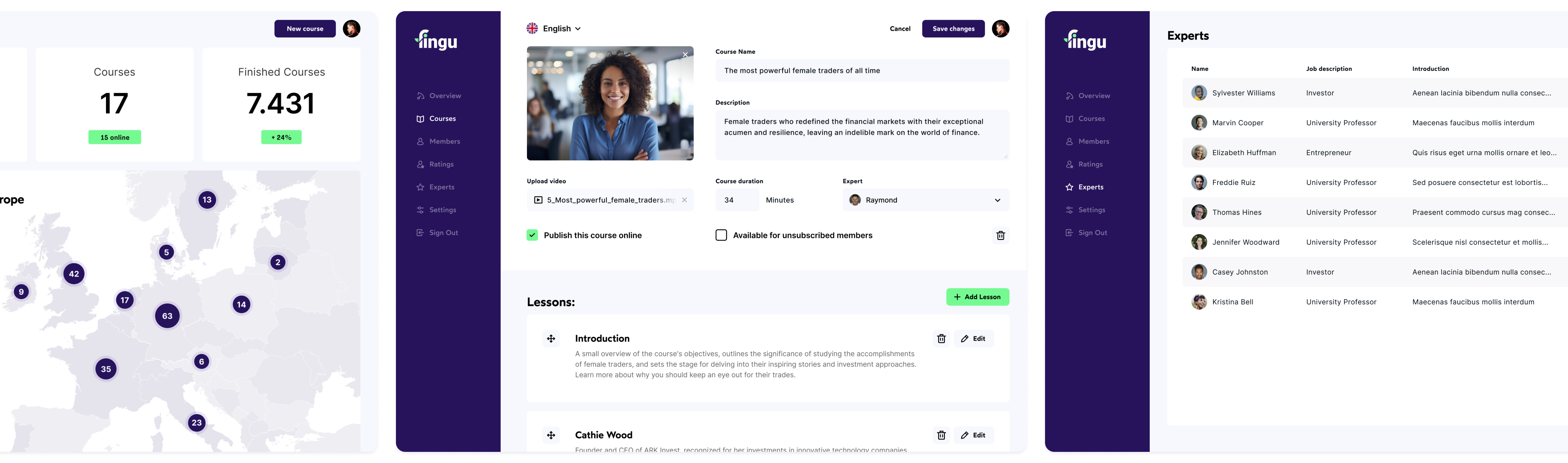The width and height of the screenshot is (1568, 463).
Task: Open the English language dropdown
Action: click(554, 29)
